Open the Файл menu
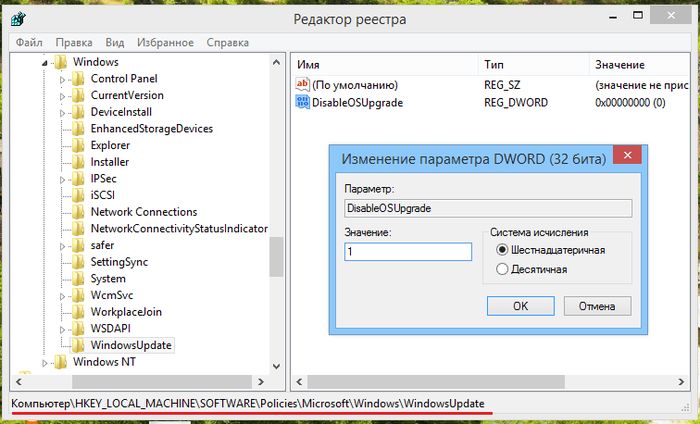Viewport: 700px width, 424px height. 29,43
